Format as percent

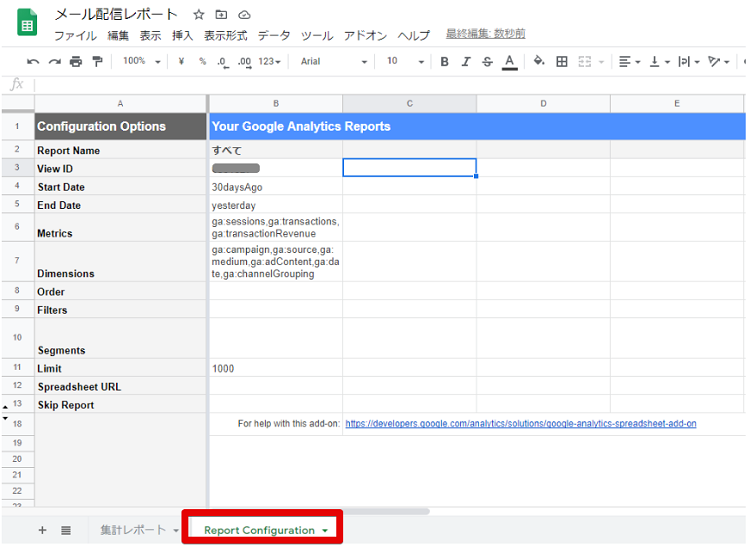[203, 61]
